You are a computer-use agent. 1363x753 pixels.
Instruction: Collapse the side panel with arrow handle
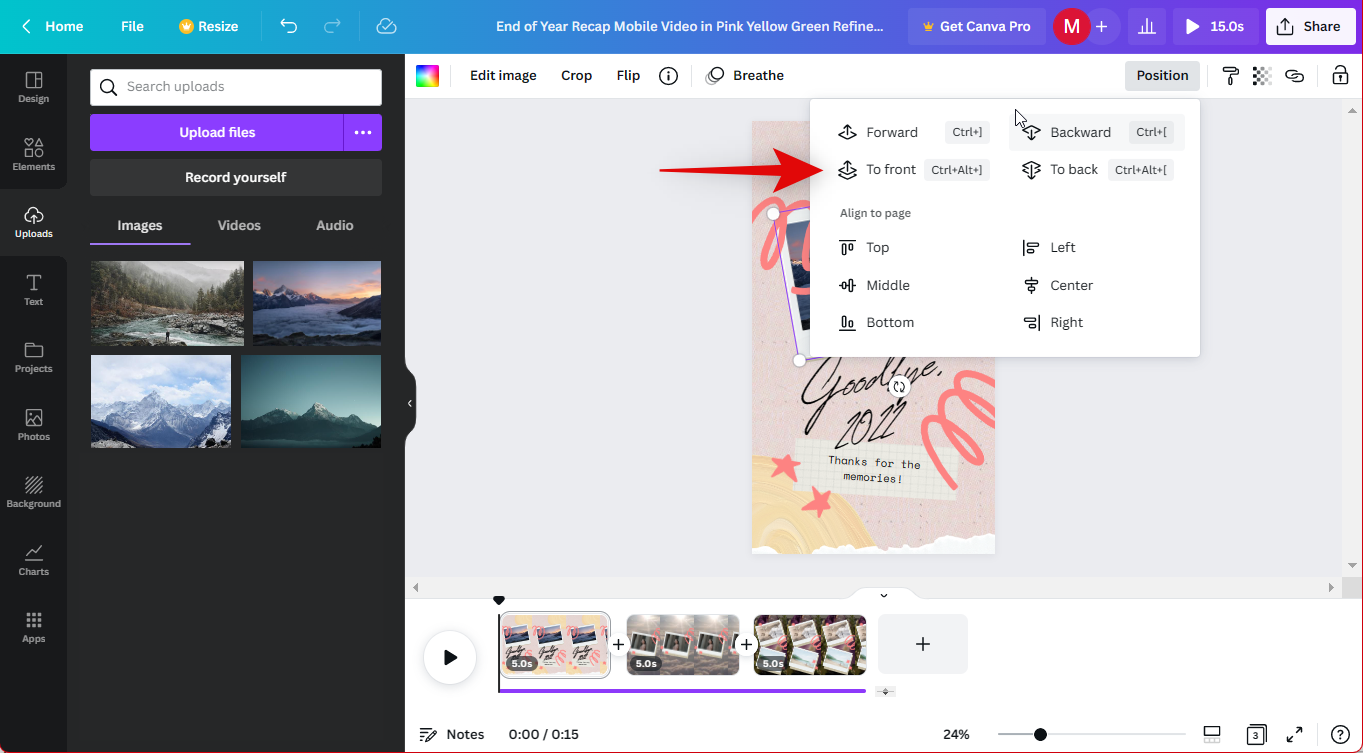click(410, 403)
